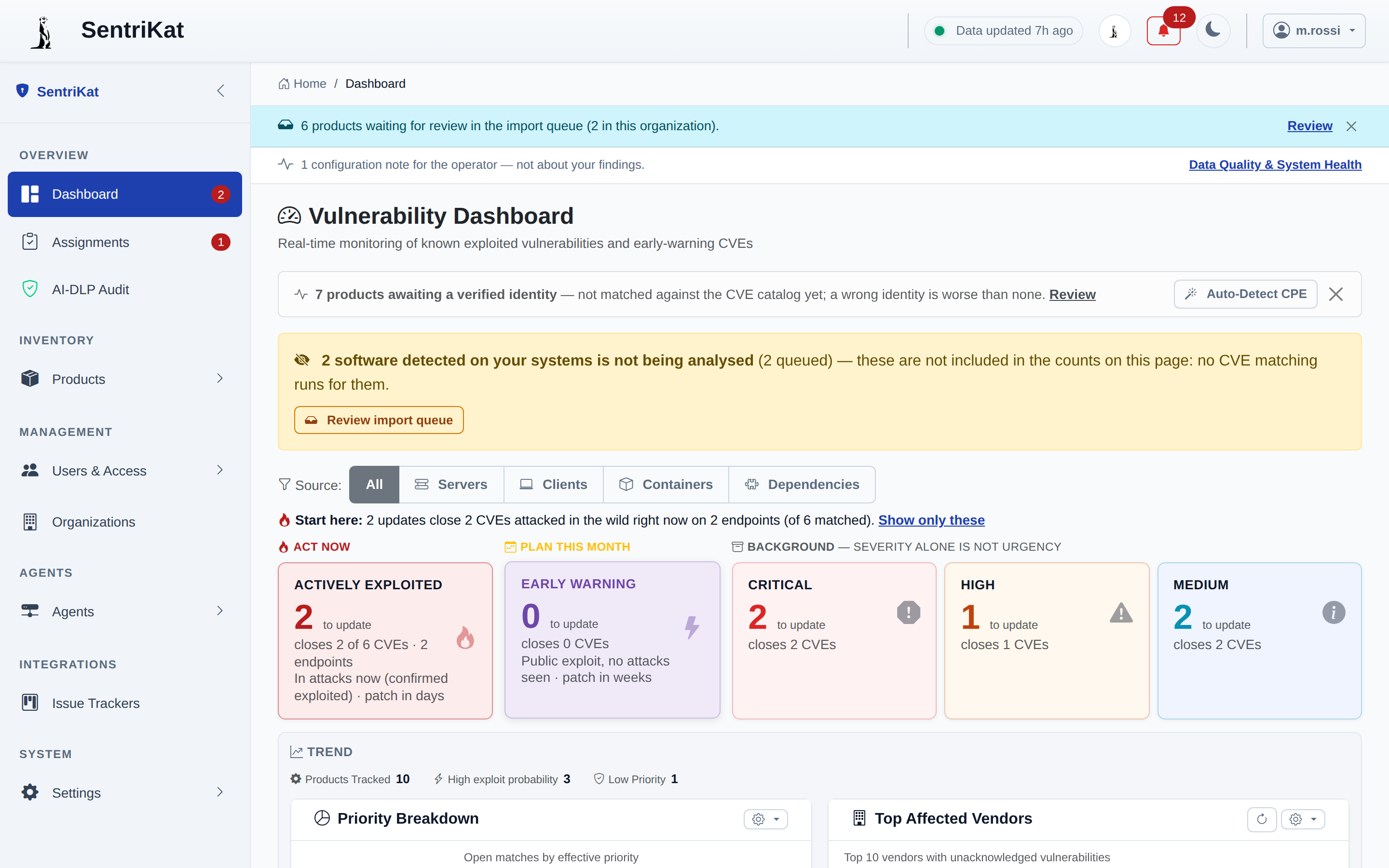Click the exclamation octagon in Critical card
This screenshot has height=868, width=1389.
tap(909, 612)
